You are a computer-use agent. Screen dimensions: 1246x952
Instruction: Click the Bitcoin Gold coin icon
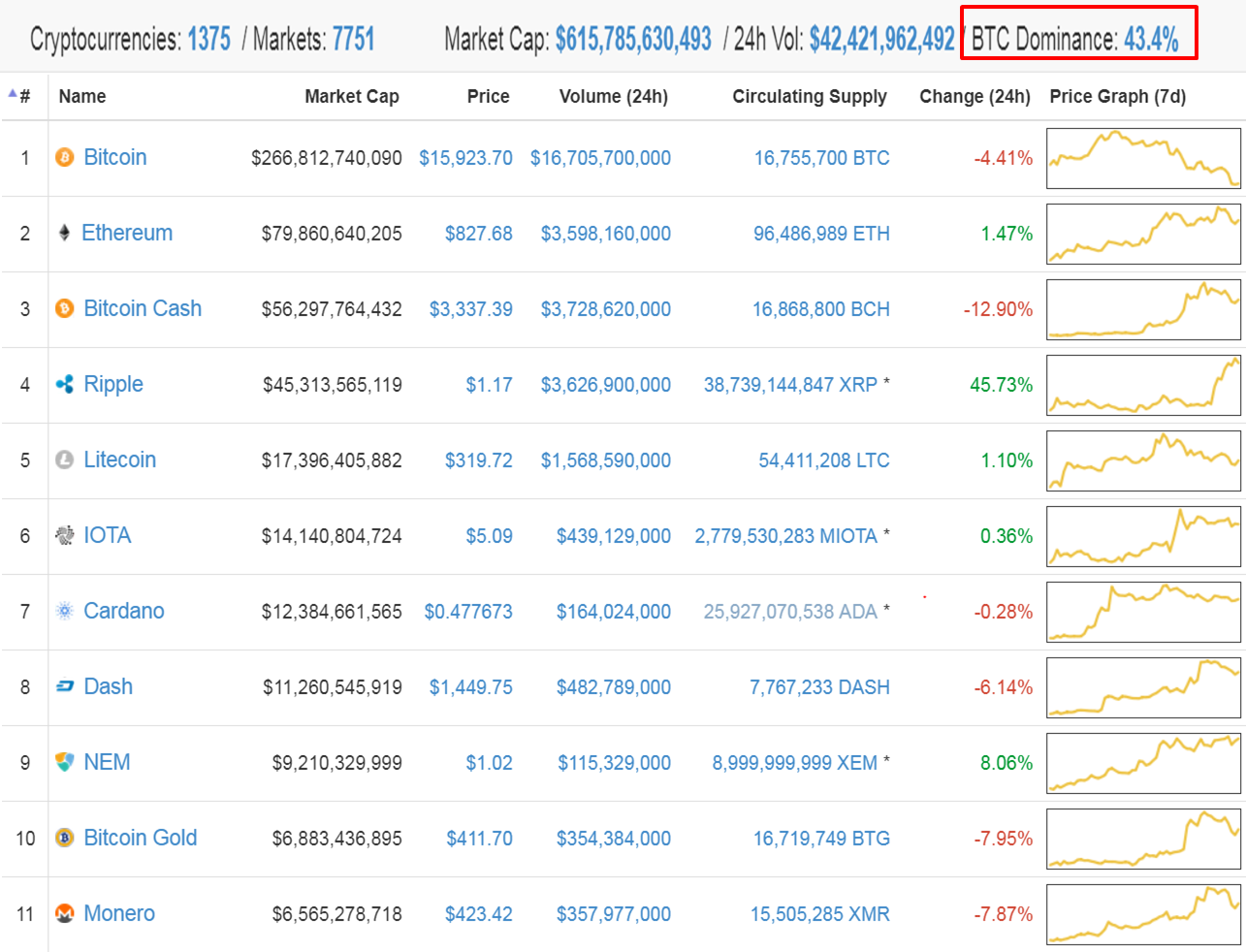[x=65, y=838]
